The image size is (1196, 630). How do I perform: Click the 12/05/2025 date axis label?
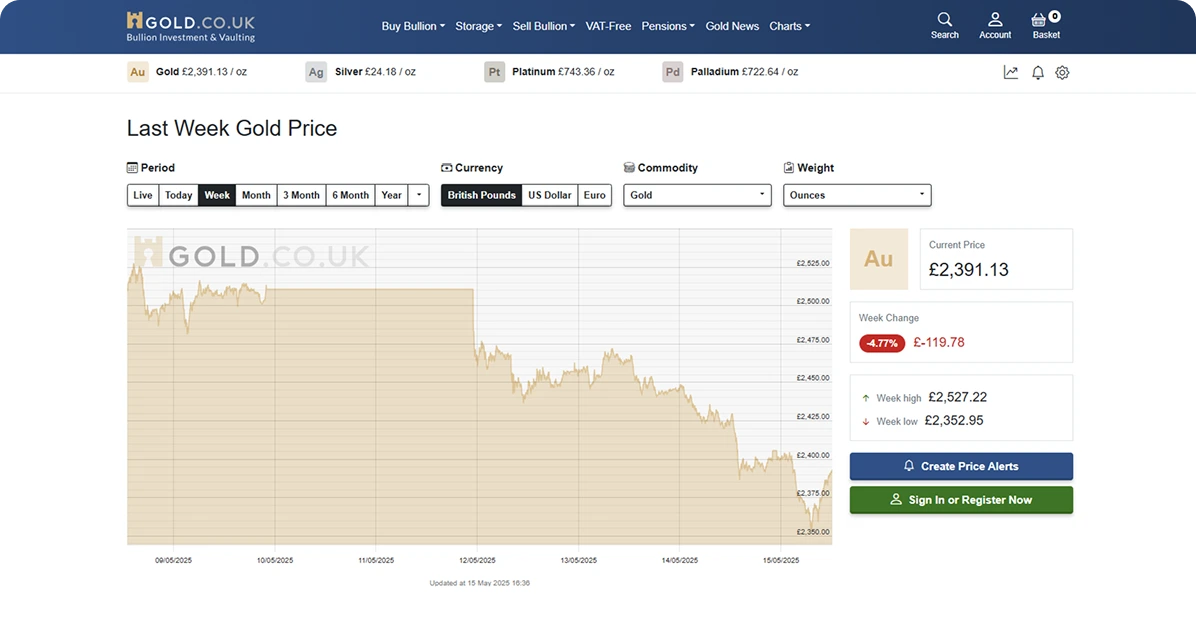(477, 561)
